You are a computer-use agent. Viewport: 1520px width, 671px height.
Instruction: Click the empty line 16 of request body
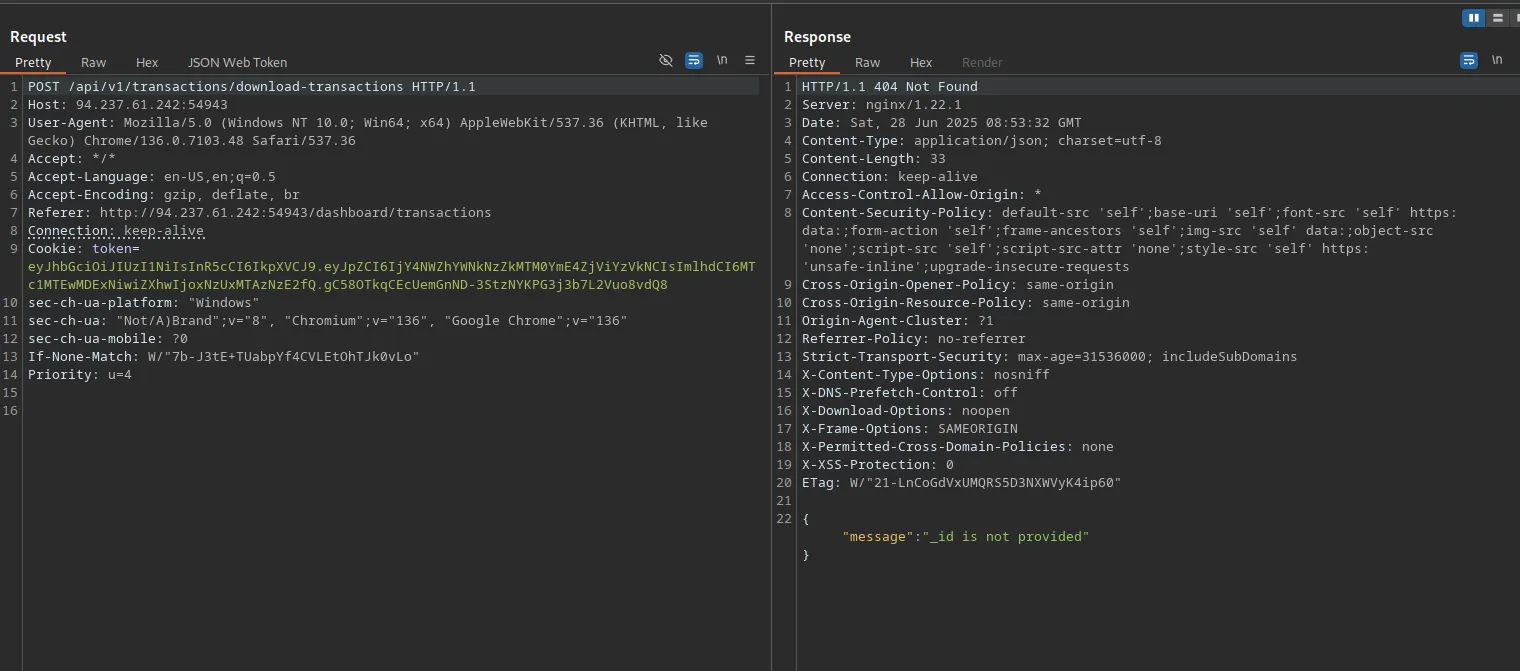390,411
